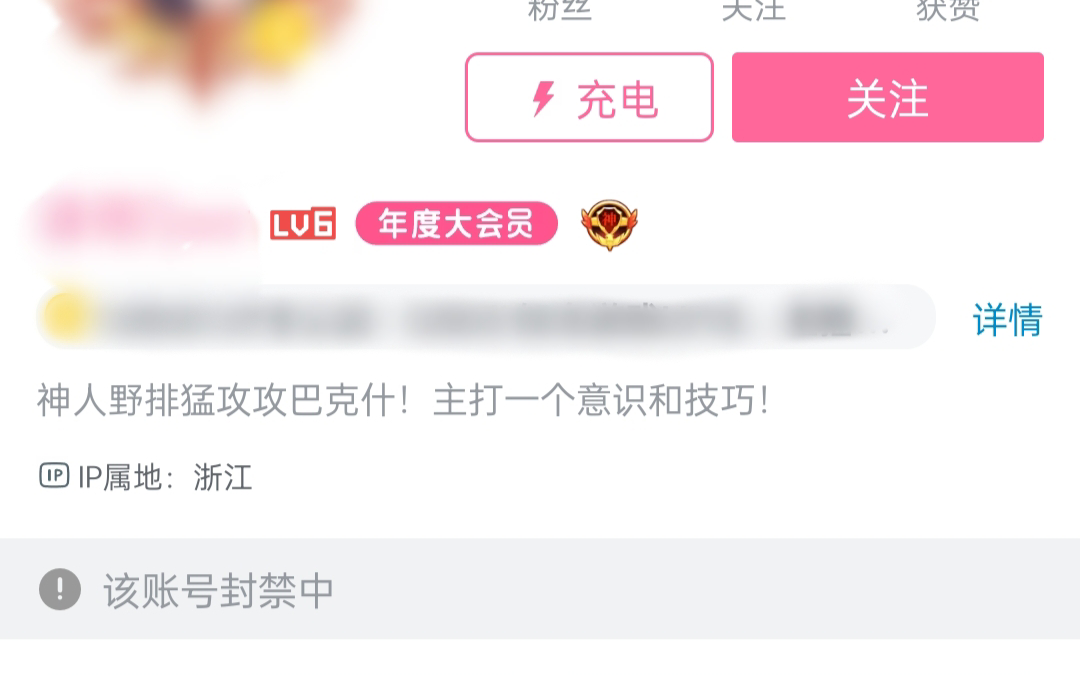Tap the account banned warning icon
This screenshot has height=675, width=1080.
coord(60,590)
